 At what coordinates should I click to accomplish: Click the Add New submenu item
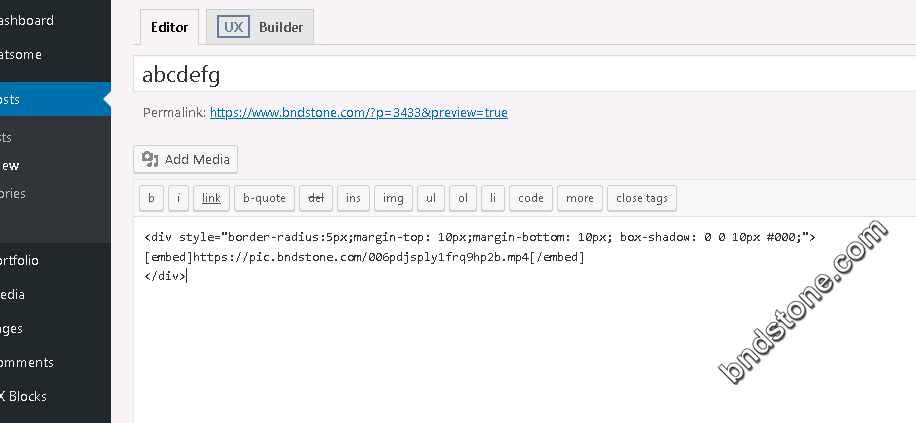pos(10,165)
